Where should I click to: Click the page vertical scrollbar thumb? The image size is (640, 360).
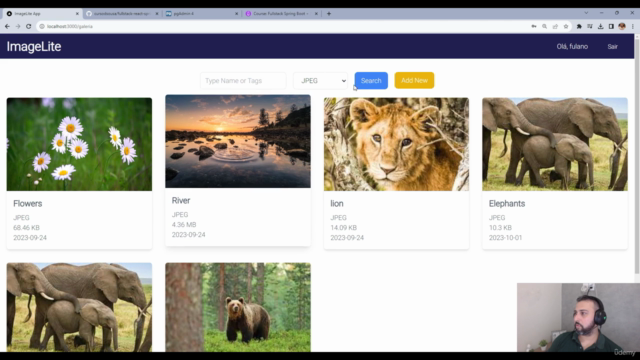pyautogui.click(x=637, y=155)
